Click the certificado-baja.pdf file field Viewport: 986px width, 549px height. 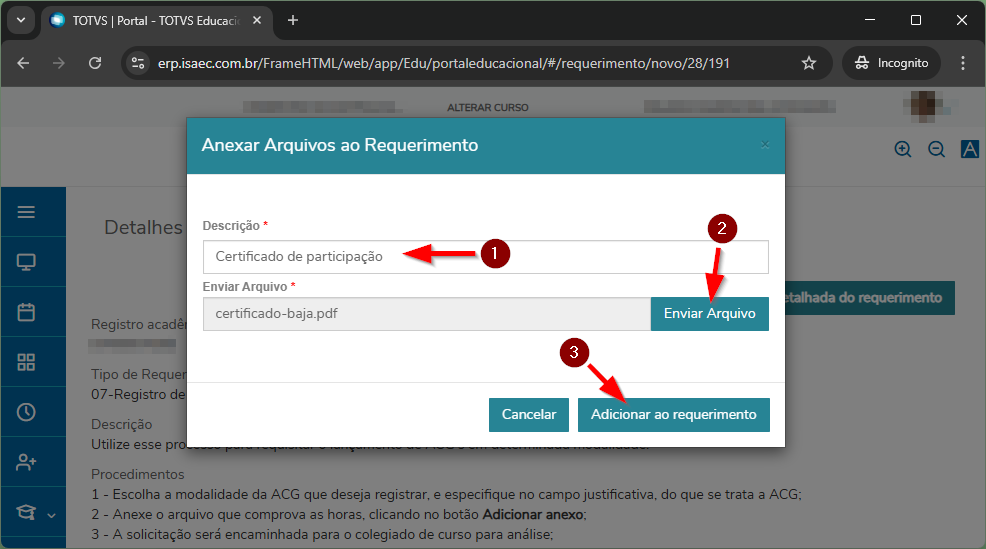426,314
